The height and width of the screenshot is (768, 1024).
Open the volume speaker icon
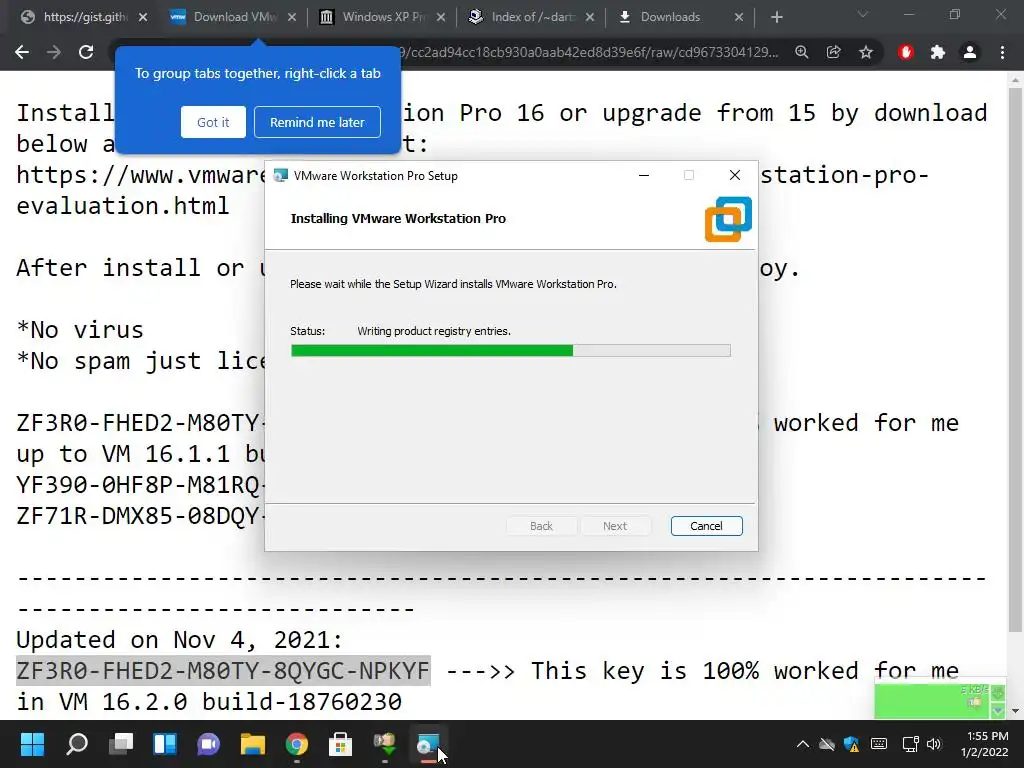(x=934, y=744)
